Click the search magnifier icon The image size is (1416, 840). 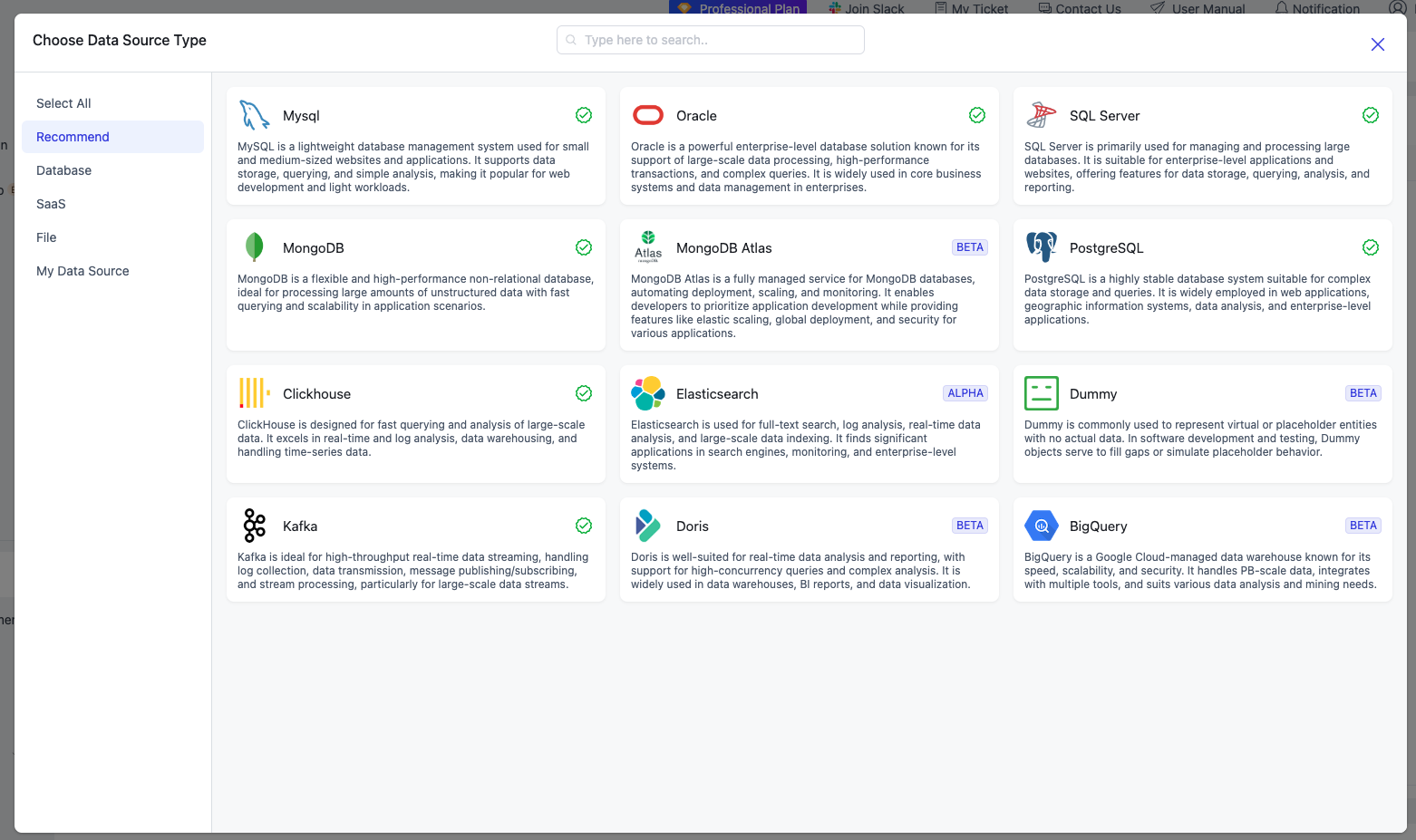click(571, 40)
